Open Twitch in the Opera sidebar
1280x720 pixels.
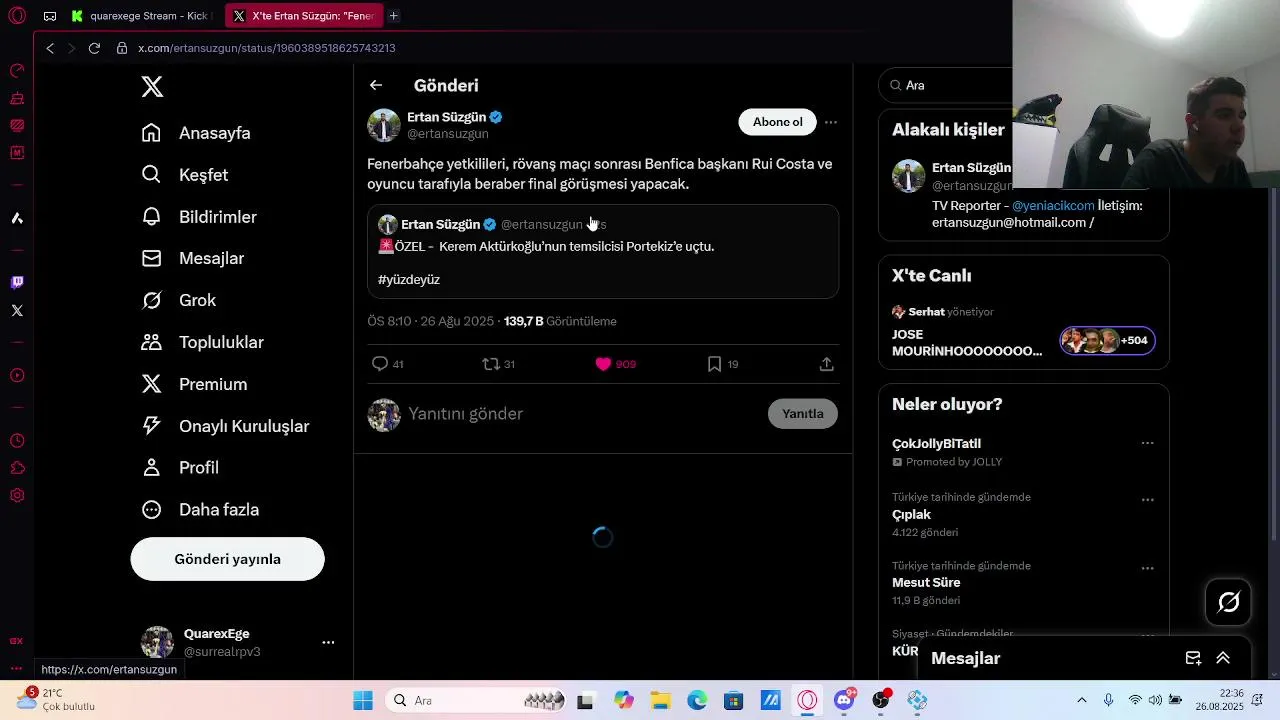click(17, 282)
